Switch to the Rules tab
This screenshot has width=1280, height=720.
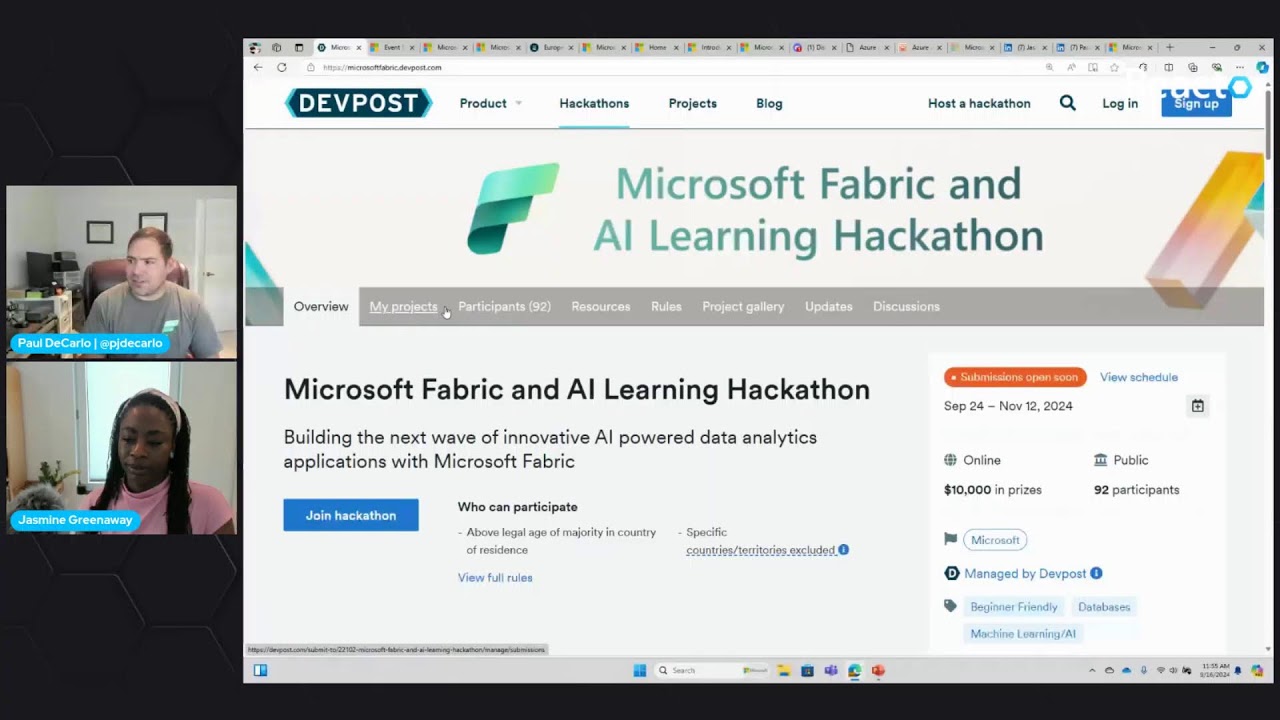(x=666, y=306)
